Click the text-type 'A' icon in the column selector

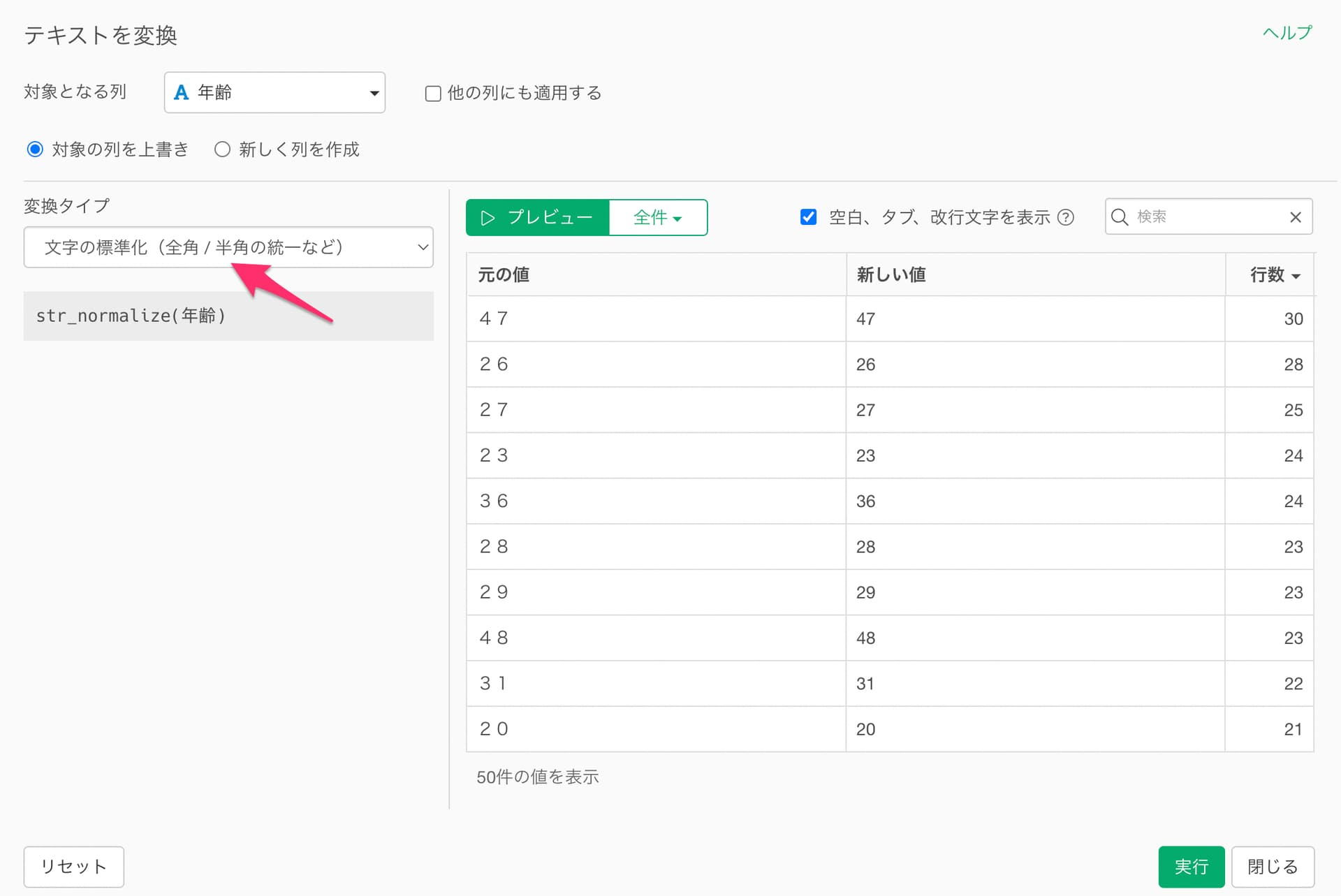(181, 92)
